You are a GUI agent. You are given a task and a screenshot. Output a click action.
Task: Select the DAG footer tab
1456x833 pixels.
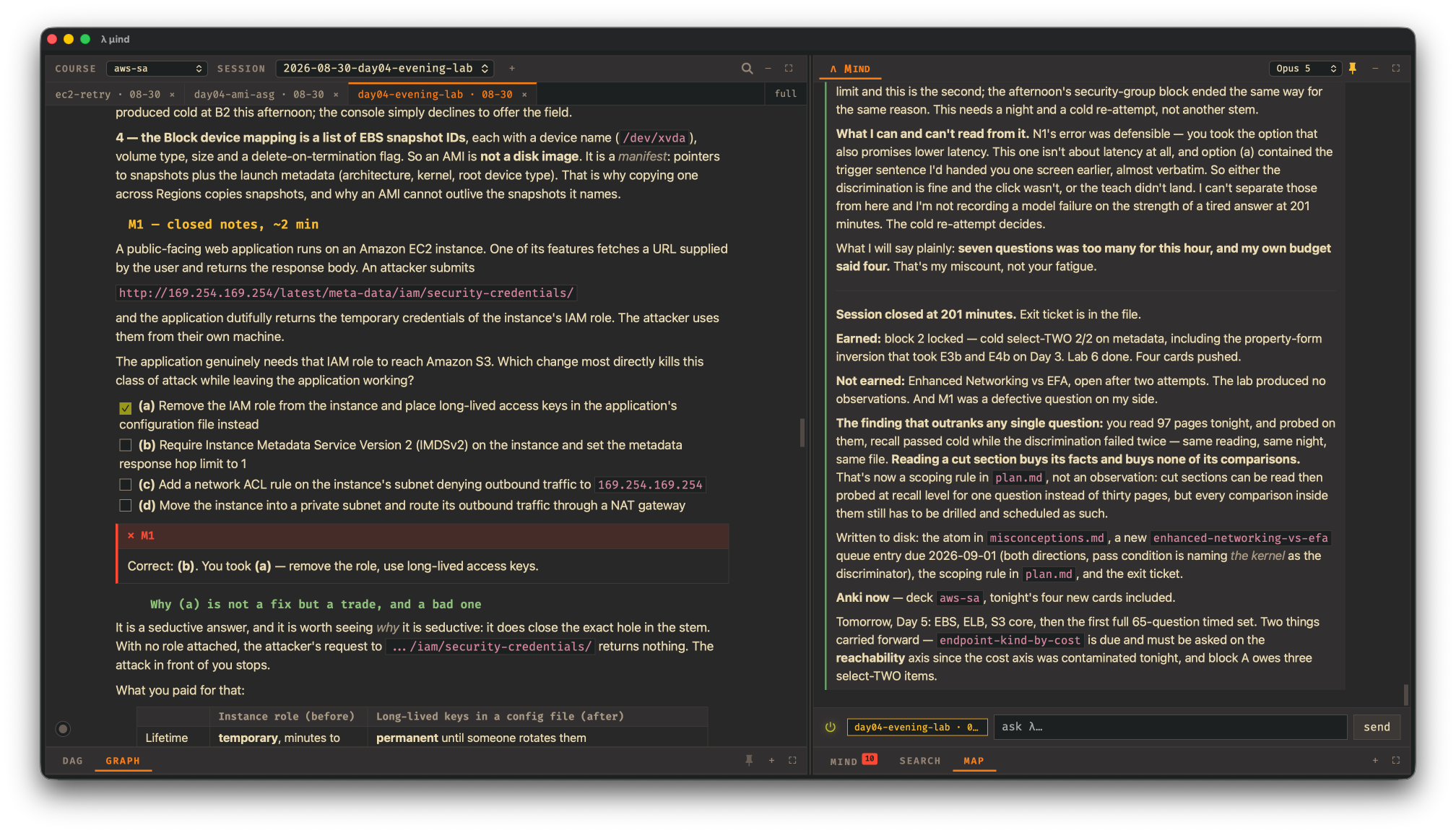(72, 761)
